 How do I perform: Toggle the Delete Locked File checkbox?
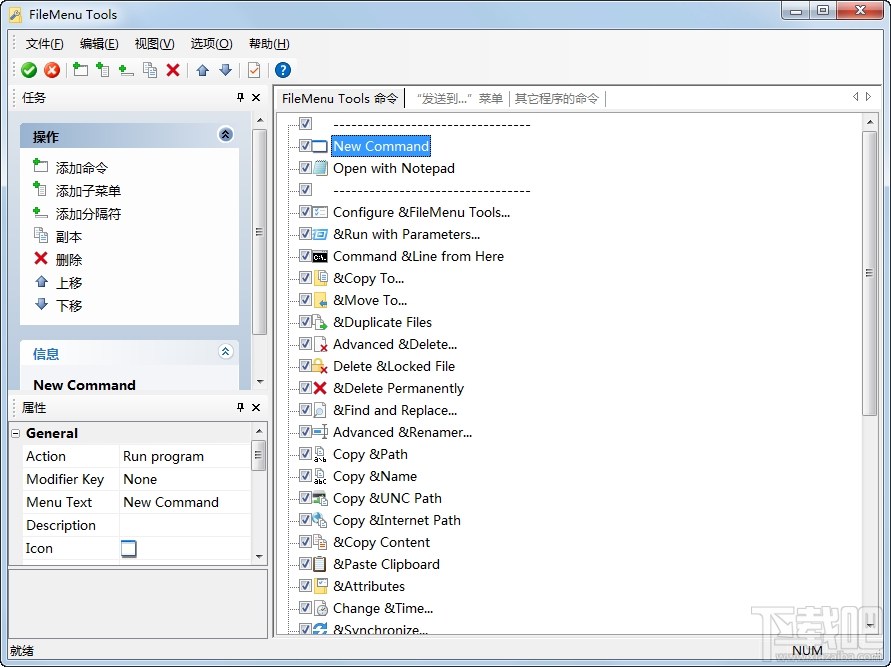pos(305,365)
